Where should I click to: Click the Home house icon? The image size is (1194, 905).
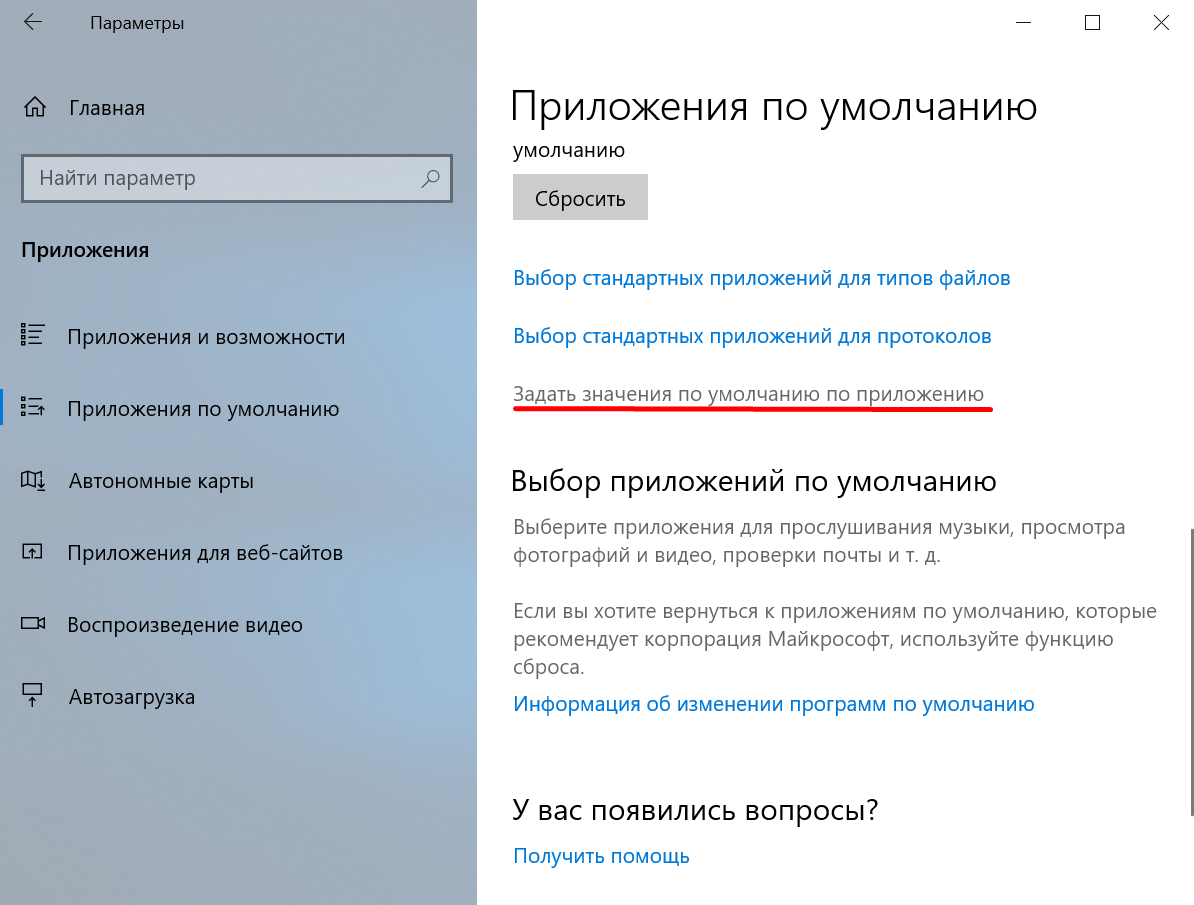click(x=34, y=107)
